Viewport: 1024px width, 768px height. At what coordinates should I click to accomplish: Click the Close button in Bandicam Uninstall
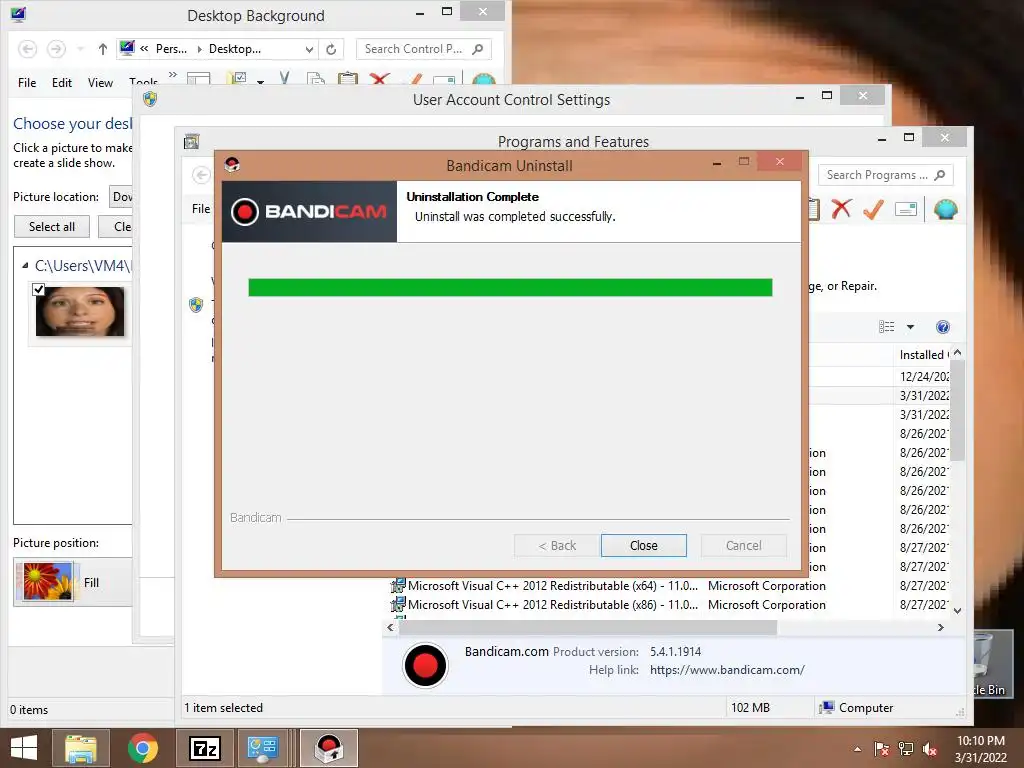point(643,545)
